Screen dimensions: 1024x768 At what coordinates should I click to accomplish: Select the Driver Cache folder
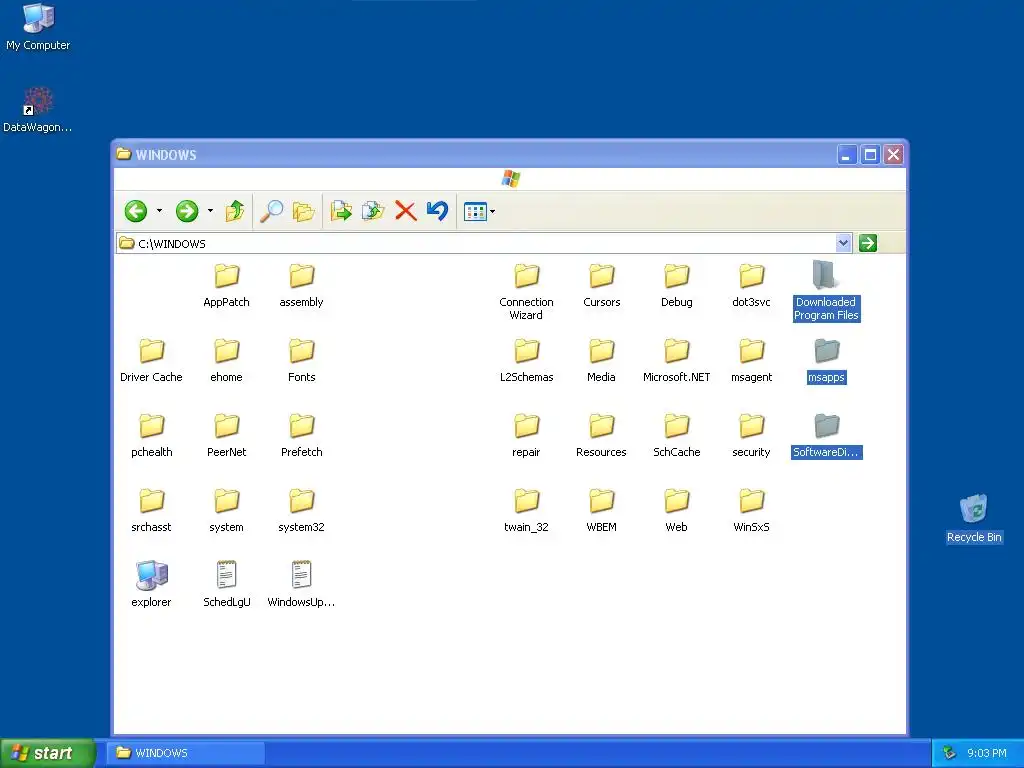point(152,360)
